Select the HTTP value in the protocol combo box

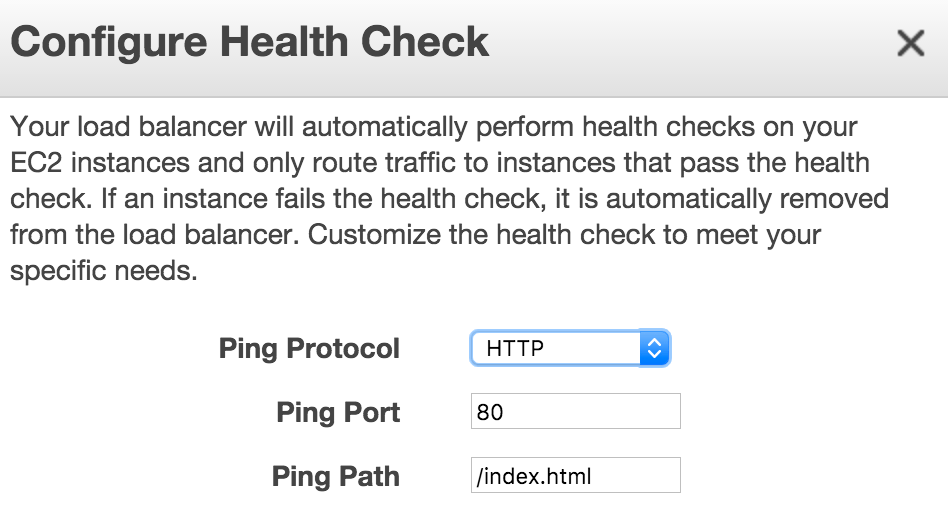point(515,349)
